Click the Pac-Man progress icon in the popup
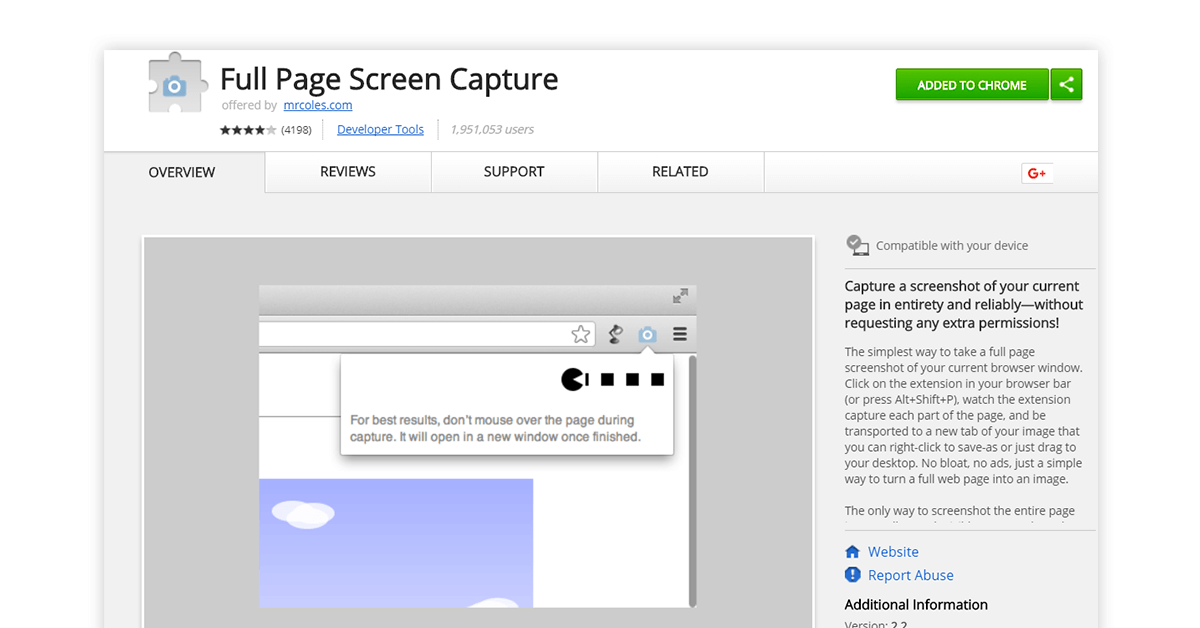This screenshot has height=628, width=1200. 574,379
